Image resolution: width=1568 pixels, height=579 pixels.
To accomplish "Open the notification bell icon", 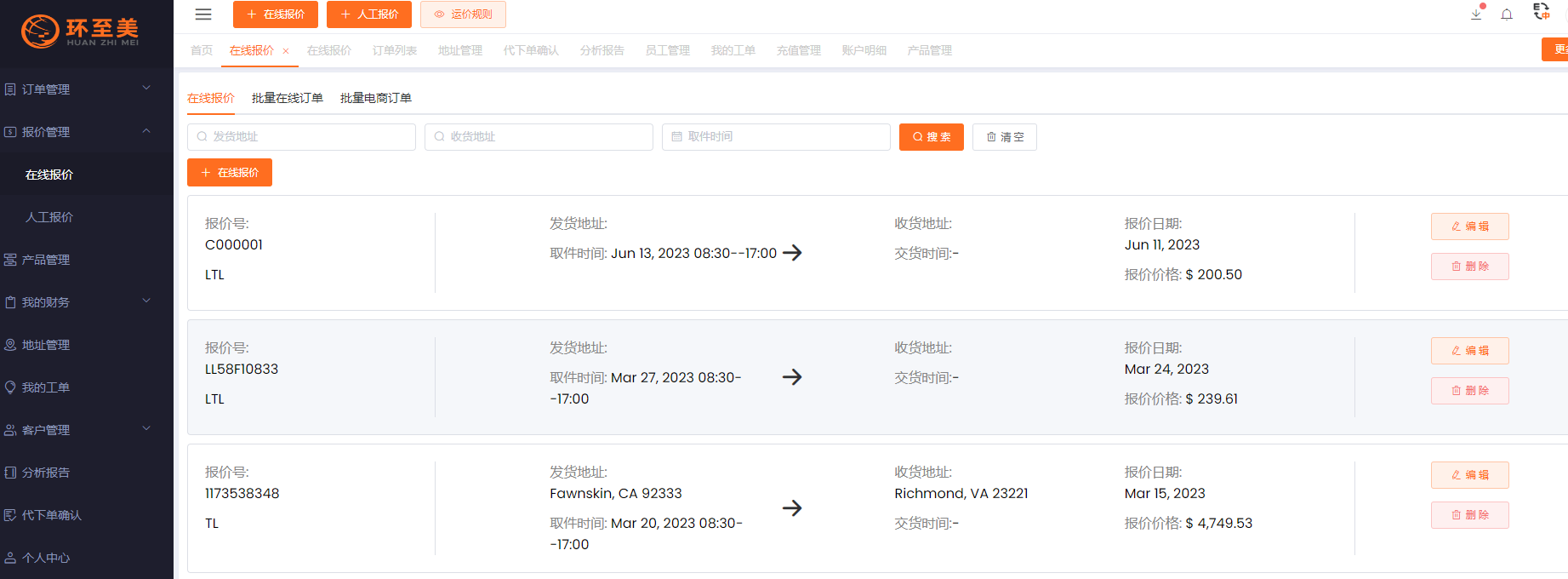I will pyautogui.click(x=1507, y=14).
